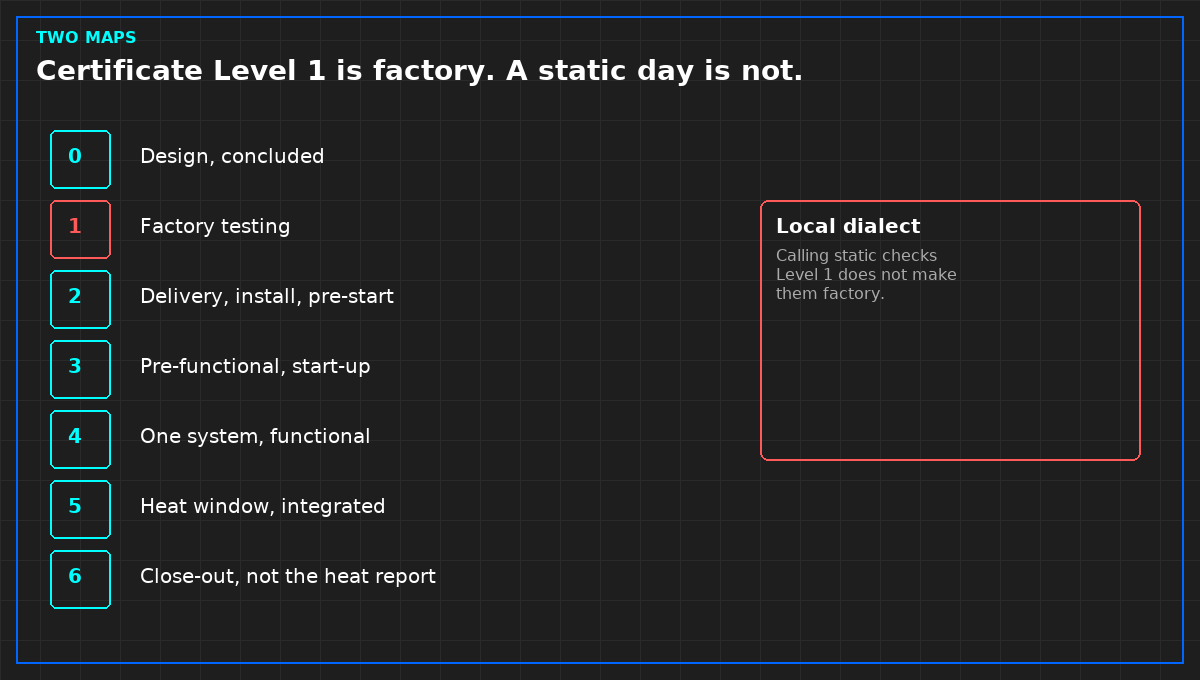Click the level 6 number box

(80, 579)
